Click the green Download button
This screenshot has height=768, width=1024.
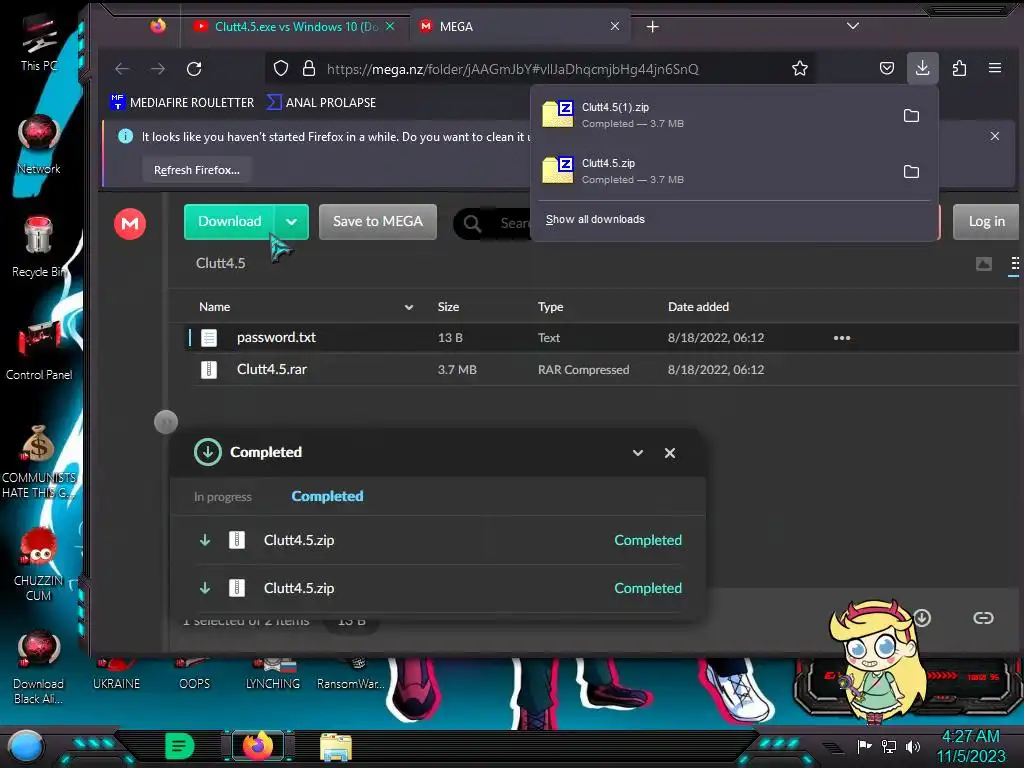pos(229,222)
